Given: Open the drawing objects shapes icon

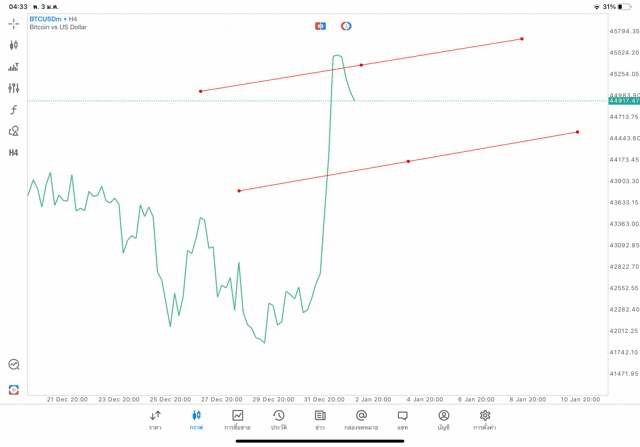Looking at the screenshot, I should click(x=14, y=131).
